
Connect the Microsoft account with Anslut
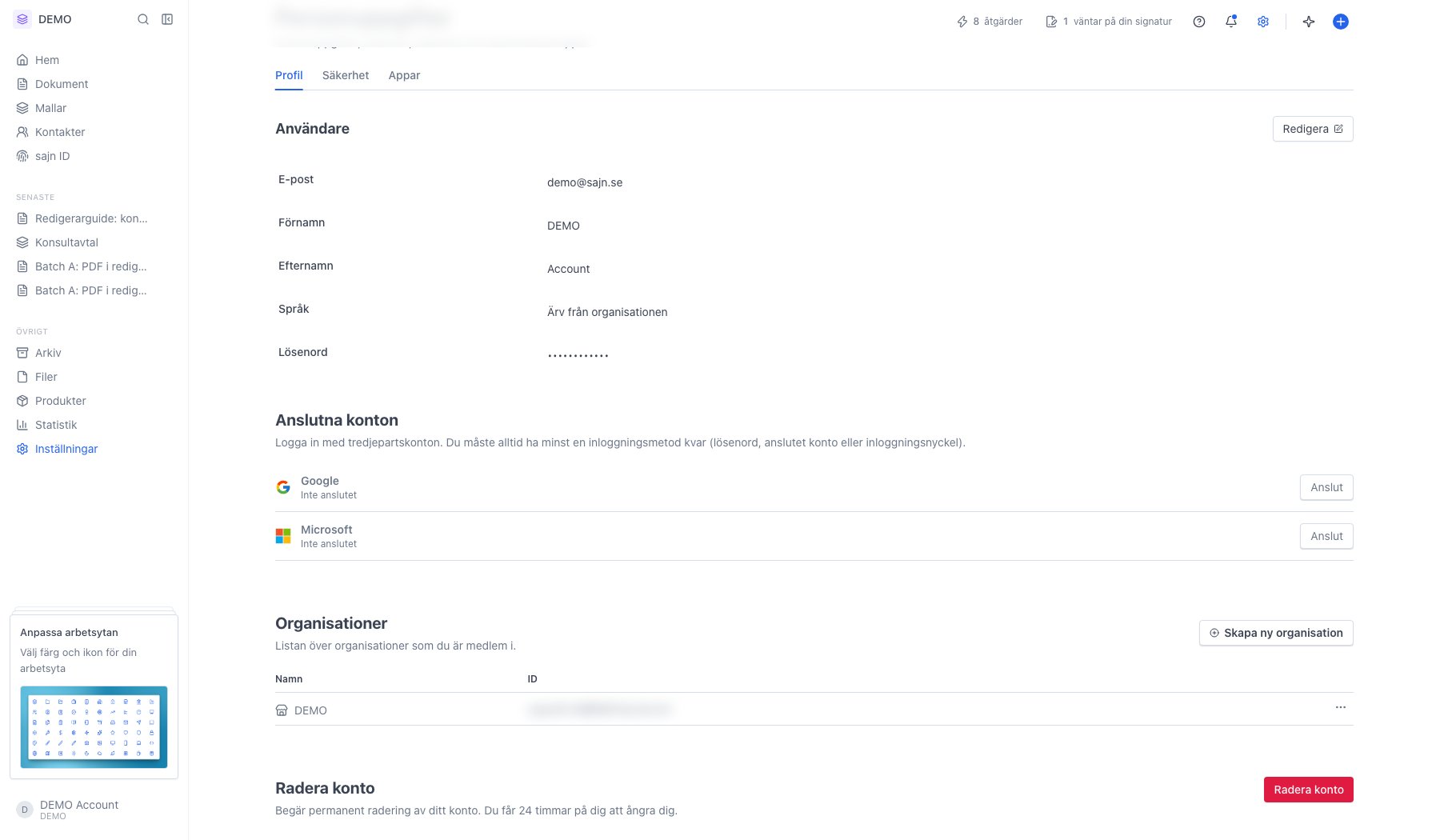(x=1326, y=536)
